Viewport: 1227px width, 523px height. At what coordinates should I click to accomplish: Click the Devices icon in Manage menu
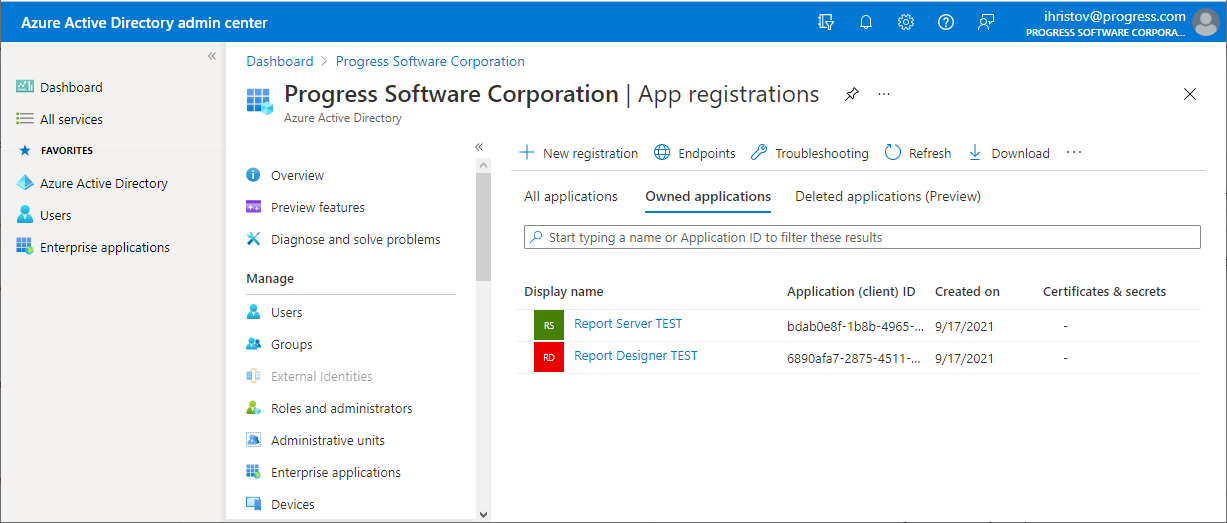[253, 504]
